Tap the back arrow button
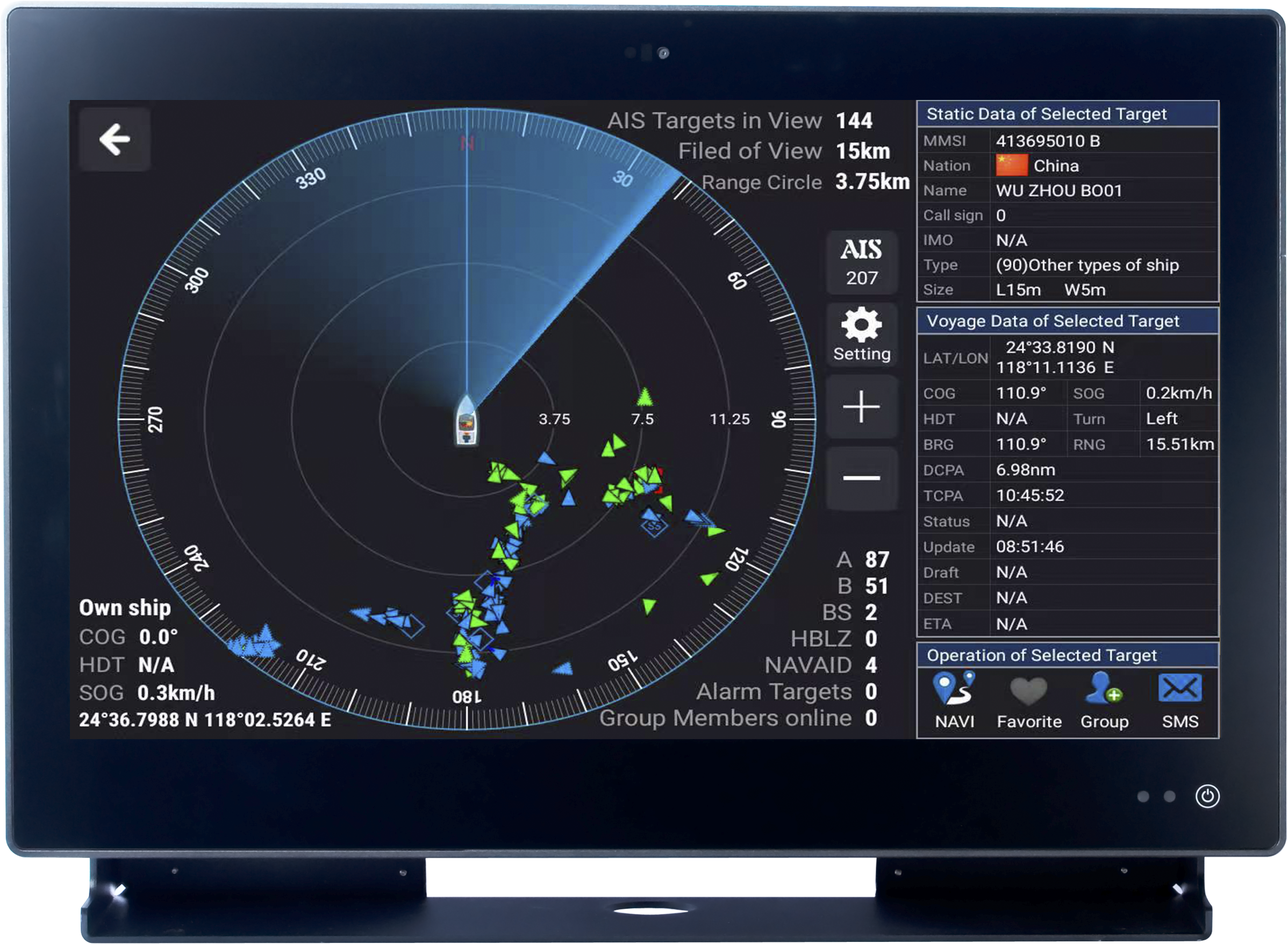Screen dimensions: 1288x944 115,139
